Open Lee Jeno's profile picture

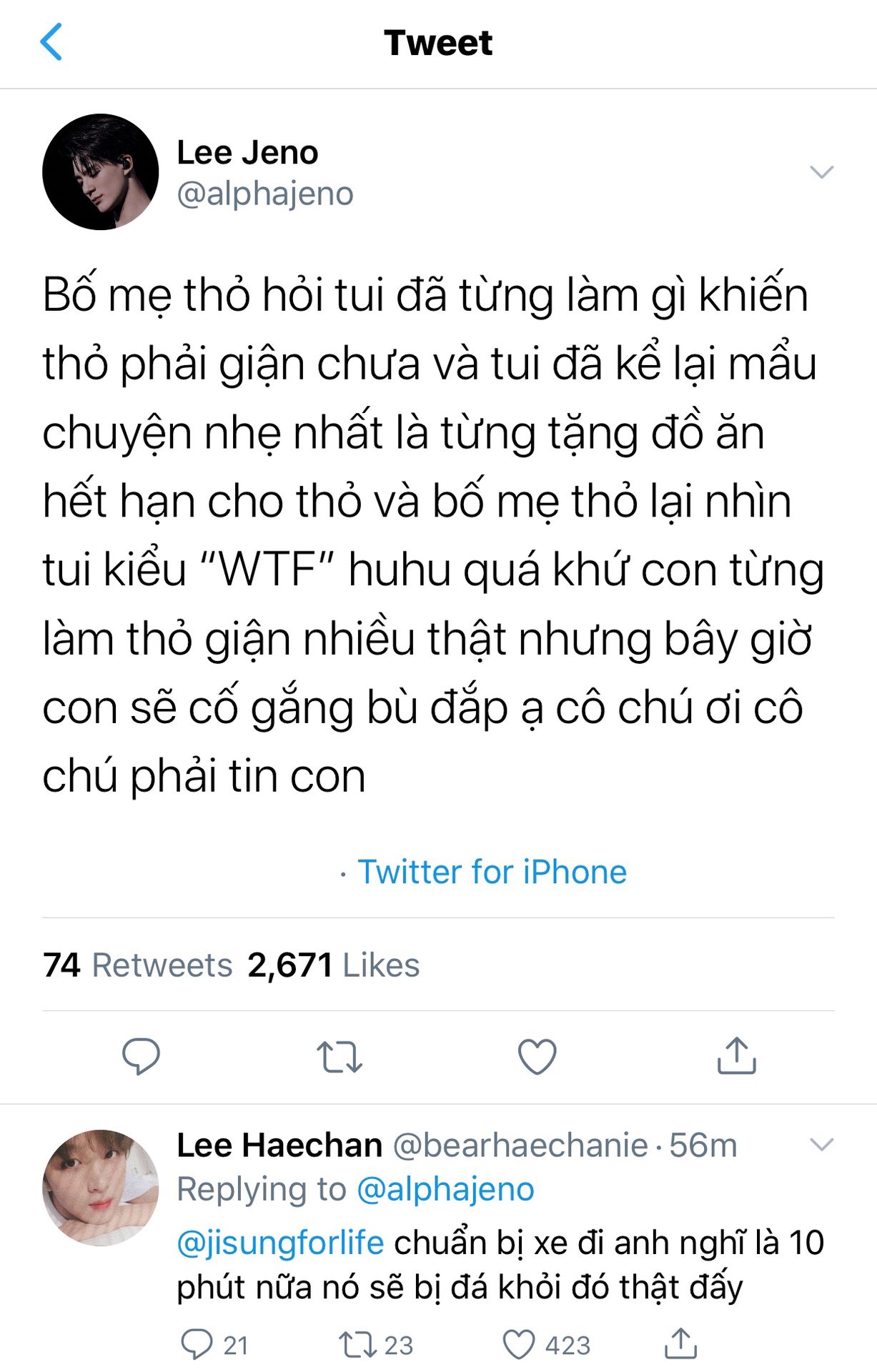pyautogui.click(x=101, y=171)
